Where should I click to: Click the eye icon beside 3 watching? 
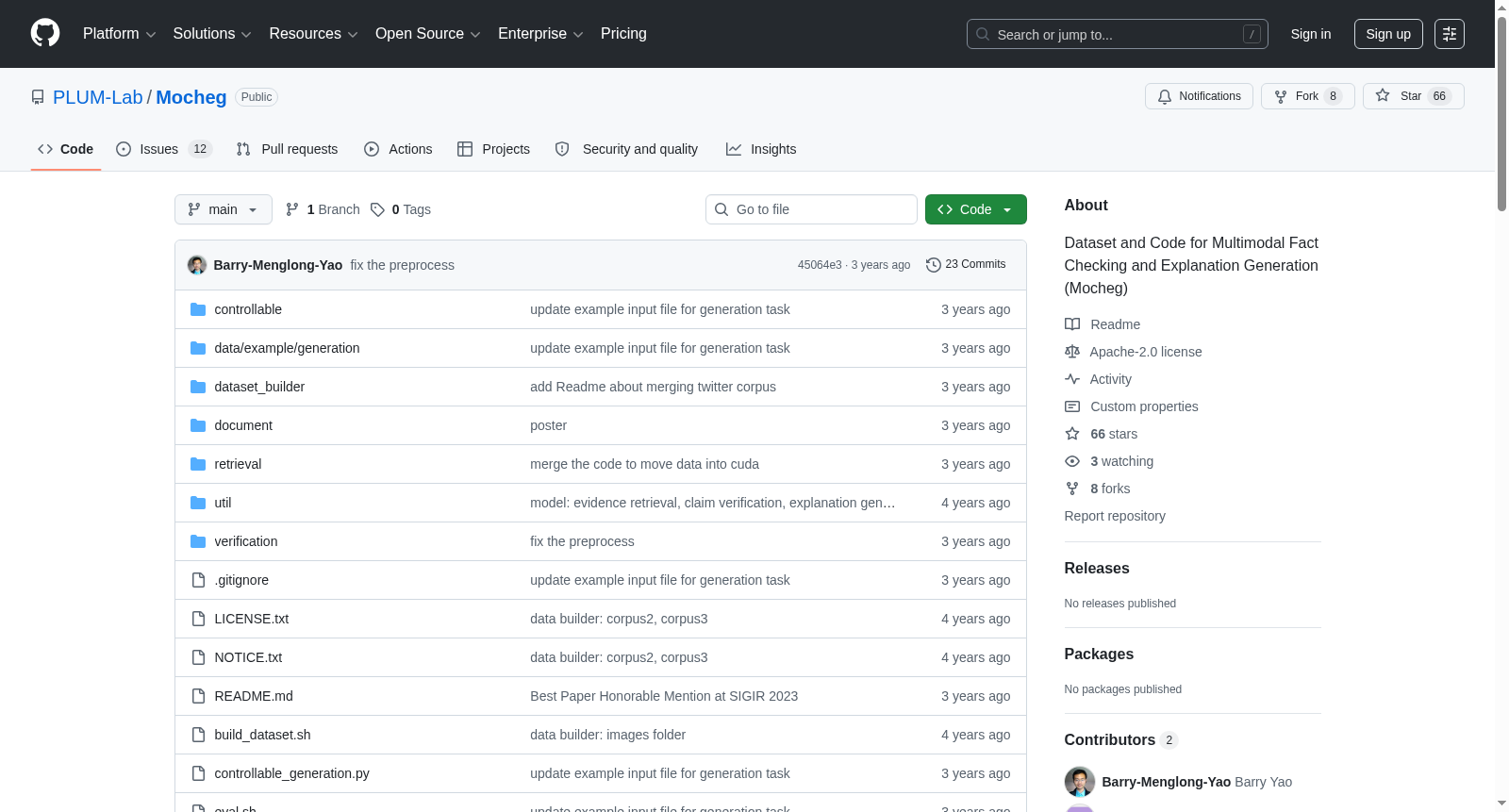point(1072,461)
